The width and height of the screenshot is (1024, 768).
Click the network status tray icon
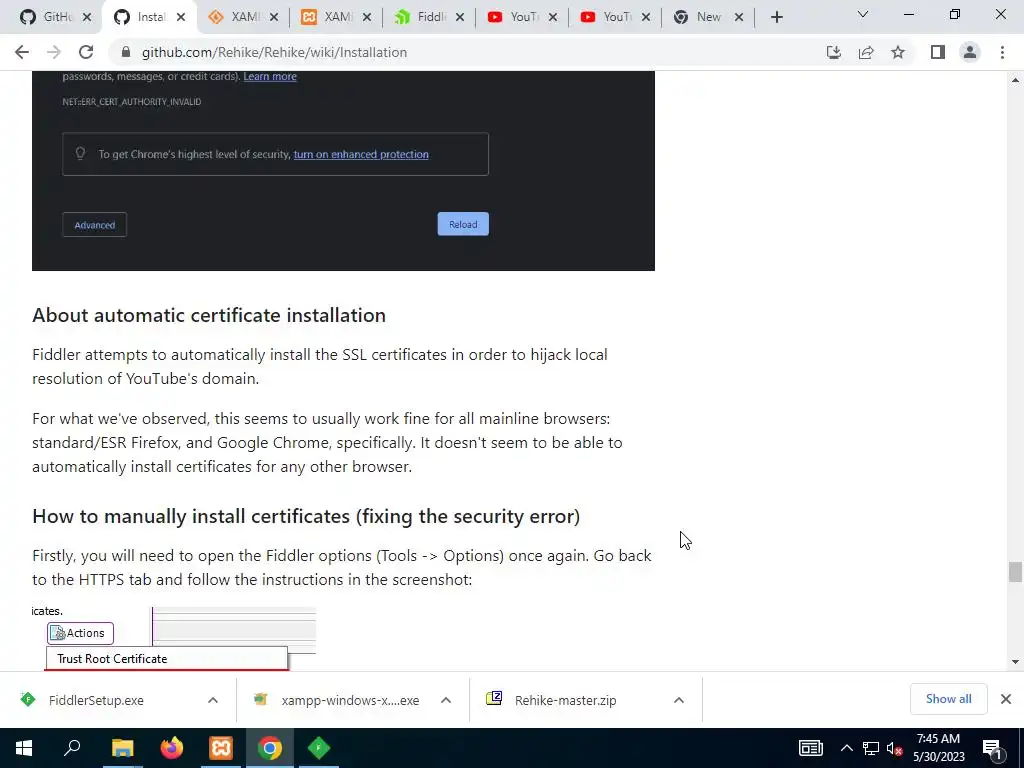(x=871, y=748)
